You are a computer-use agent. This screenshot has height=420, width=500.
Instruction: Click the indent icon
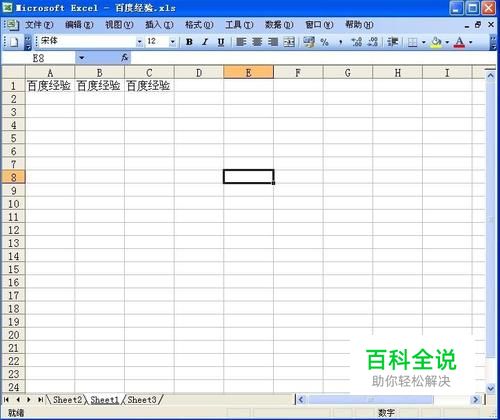(x=392, y=42)
